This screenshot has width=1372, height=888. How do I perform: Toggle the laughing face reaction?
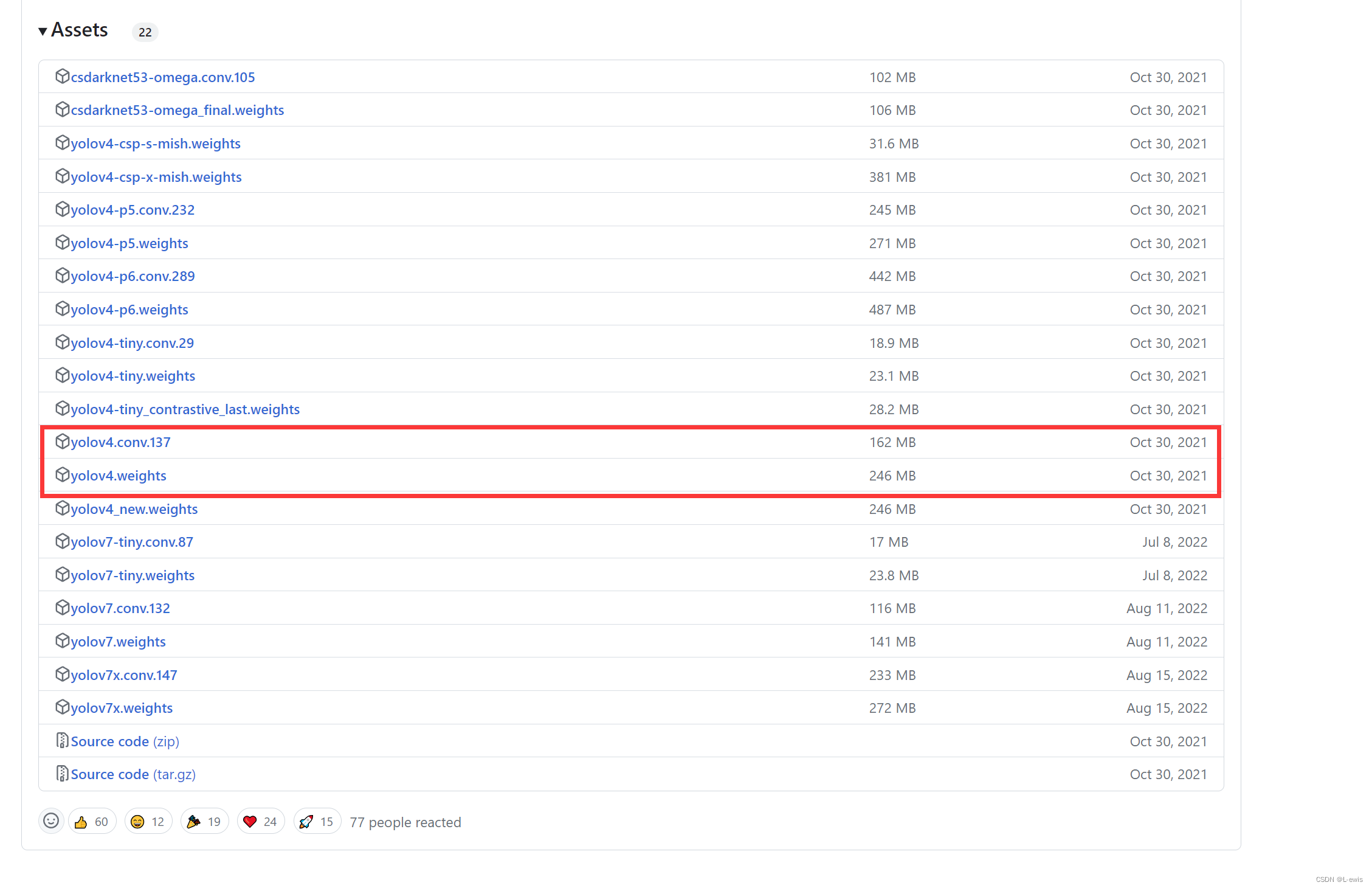click(148, 822)
